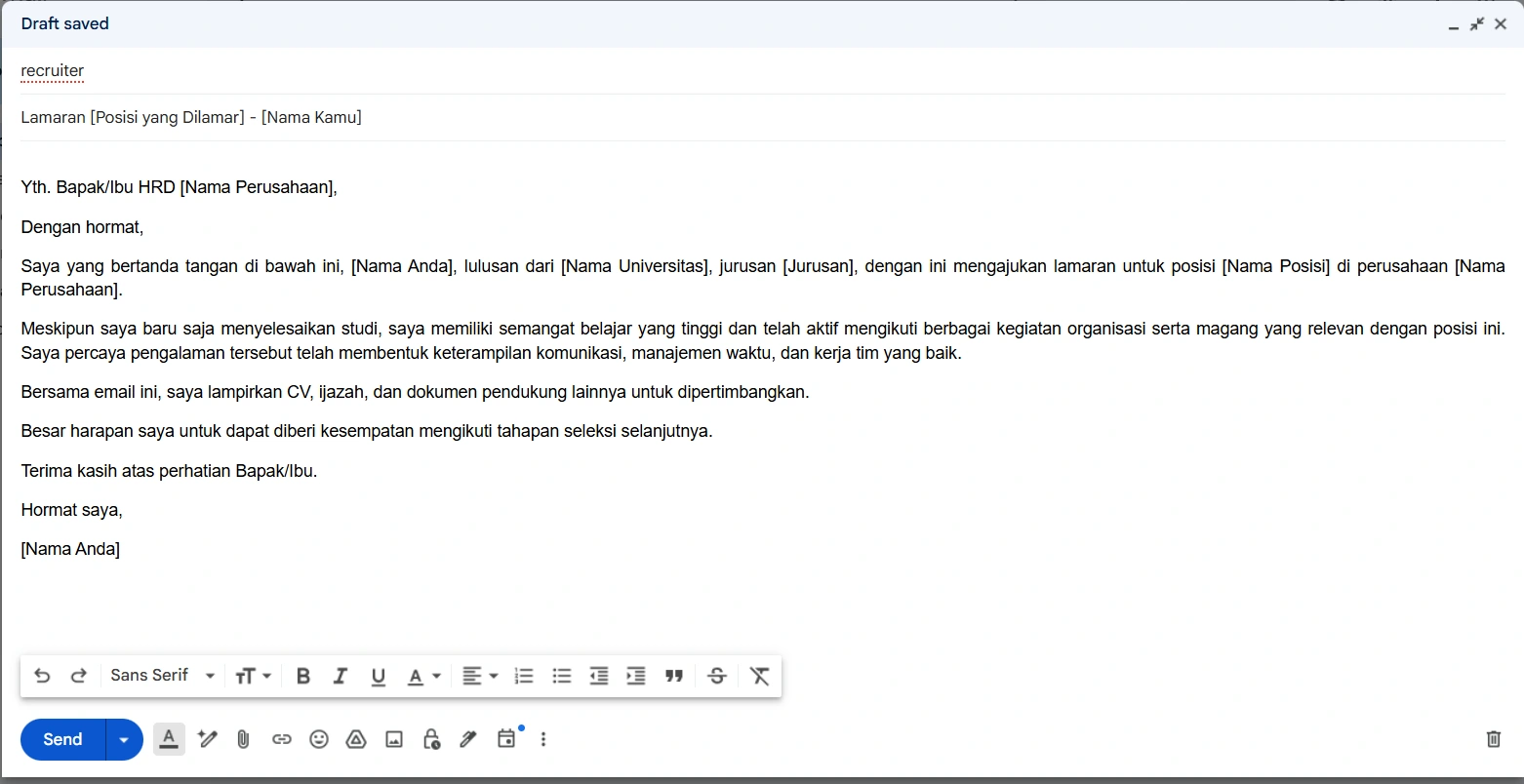Insert a link into the email body

coord(282,739)
